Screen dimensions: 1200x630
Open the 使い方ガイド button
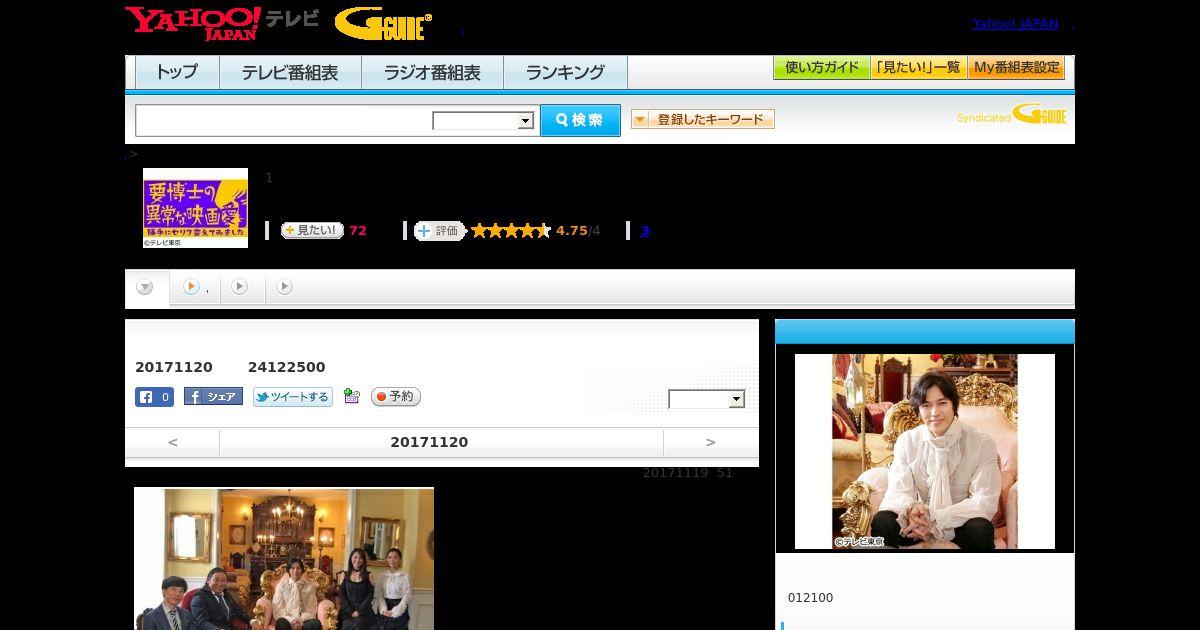[822, 68]
